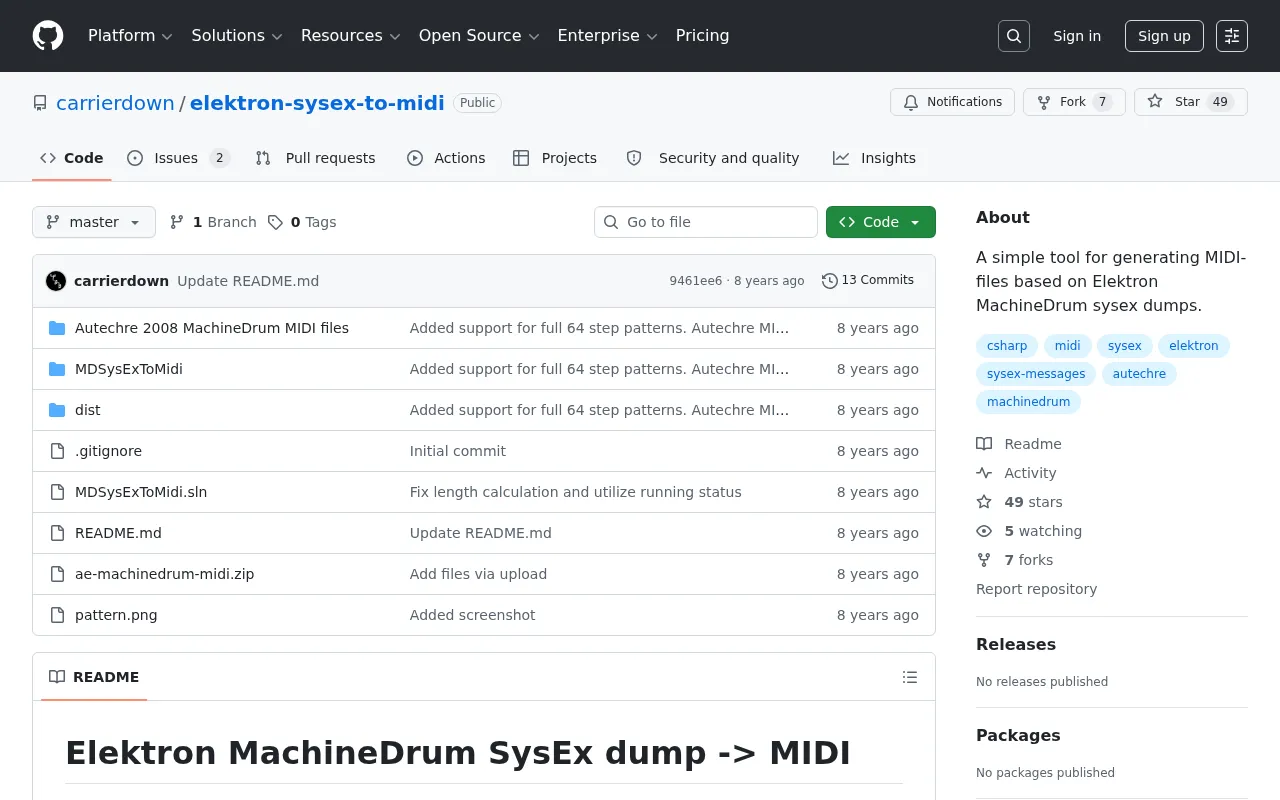Open the search magnifier button

pyautogui.click(x=1014, y=36)
